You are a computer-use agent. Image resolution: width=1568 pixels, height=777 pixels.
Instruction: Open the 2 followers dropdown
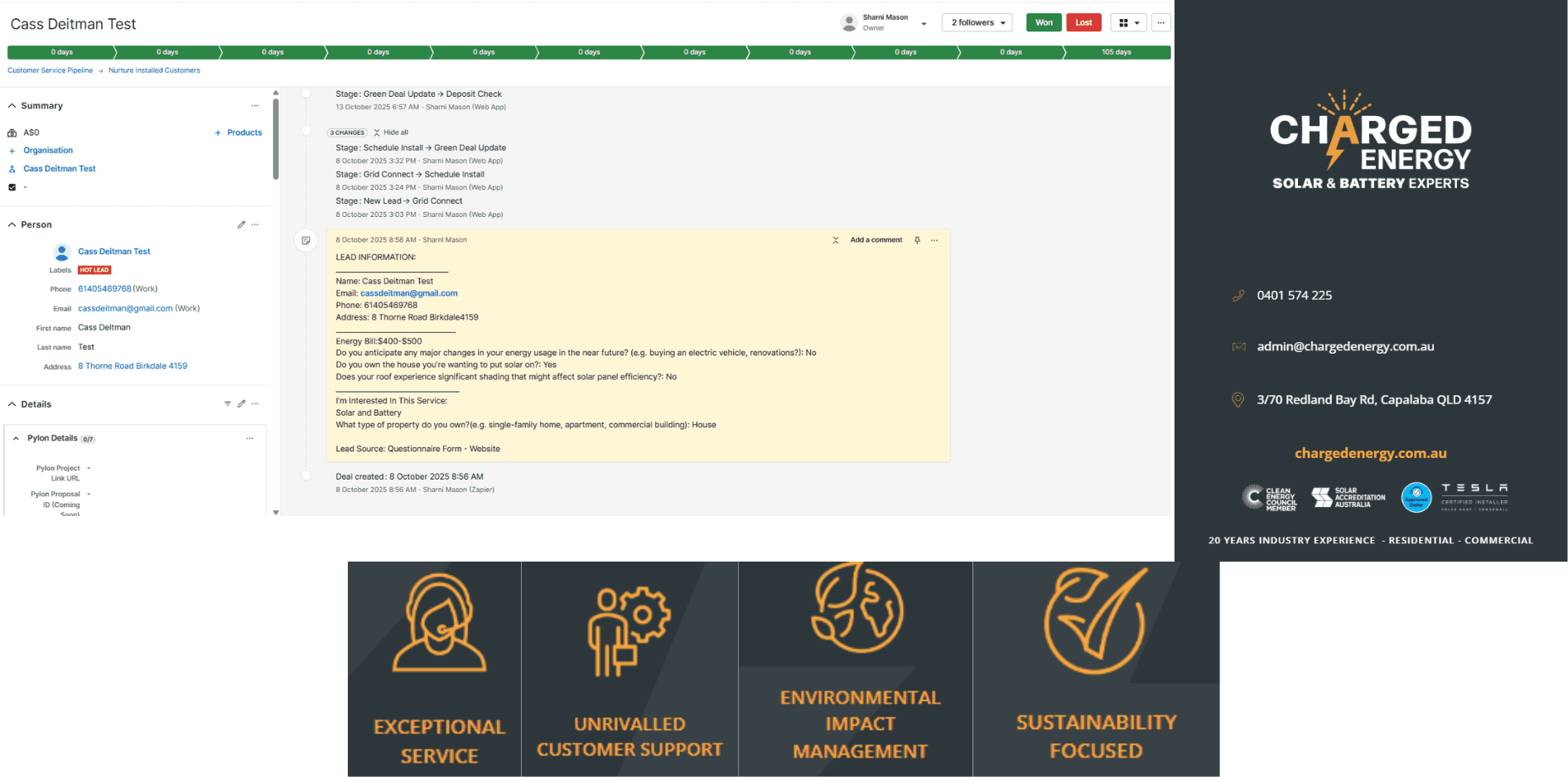pos(977,23)
